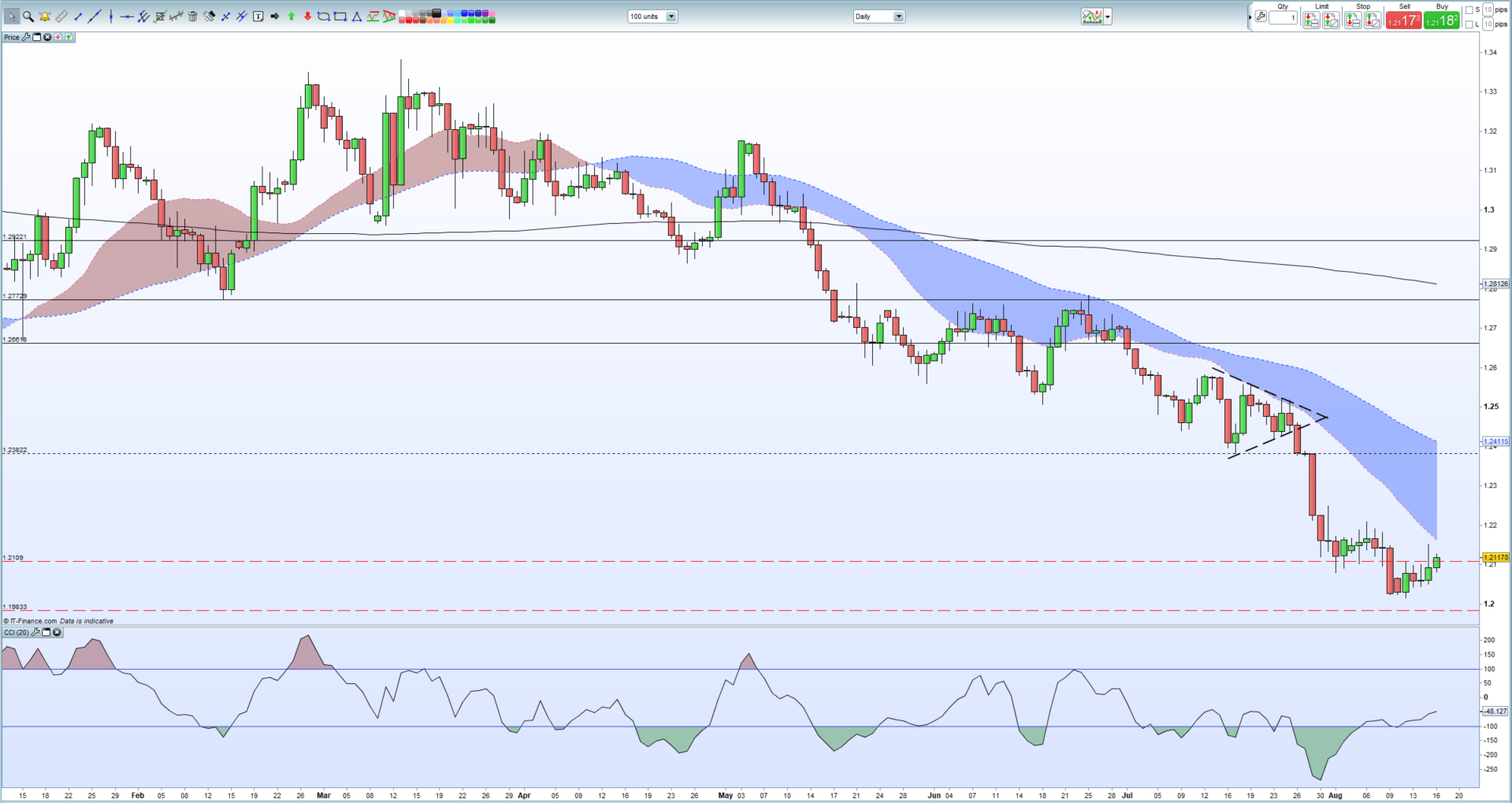Pick the regression channel tool
1512x803 pixels.
[x=176, y=17]
